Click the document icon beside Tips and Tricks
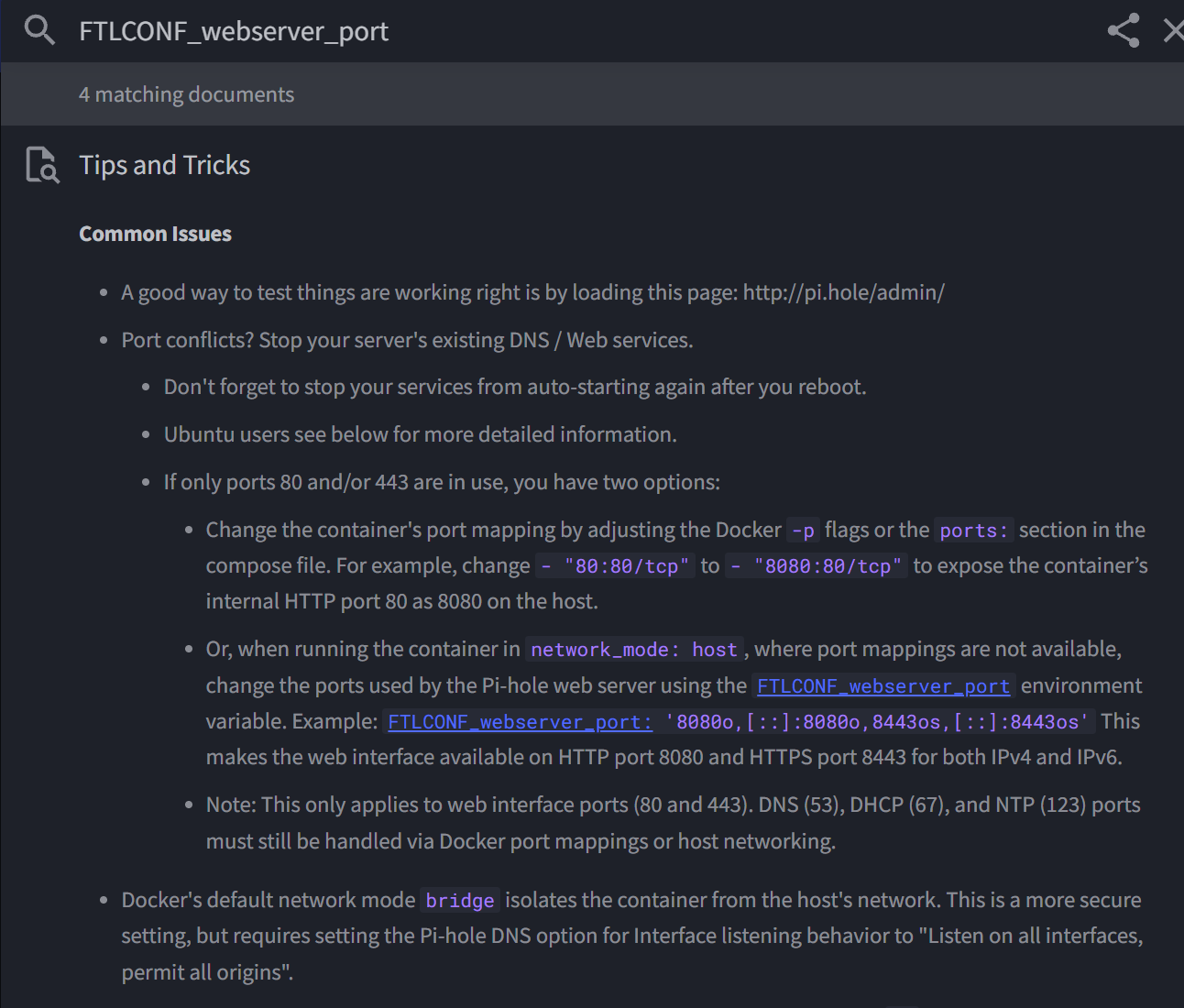The width and height of the screenshot is (1184, 1008). (42, 165)
